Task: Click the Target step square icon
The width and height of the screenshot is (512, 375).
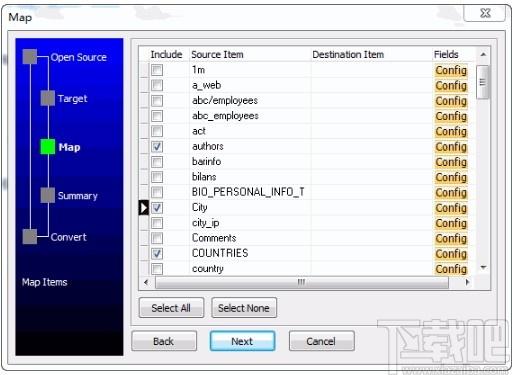Action: click(x=48, y=98)
